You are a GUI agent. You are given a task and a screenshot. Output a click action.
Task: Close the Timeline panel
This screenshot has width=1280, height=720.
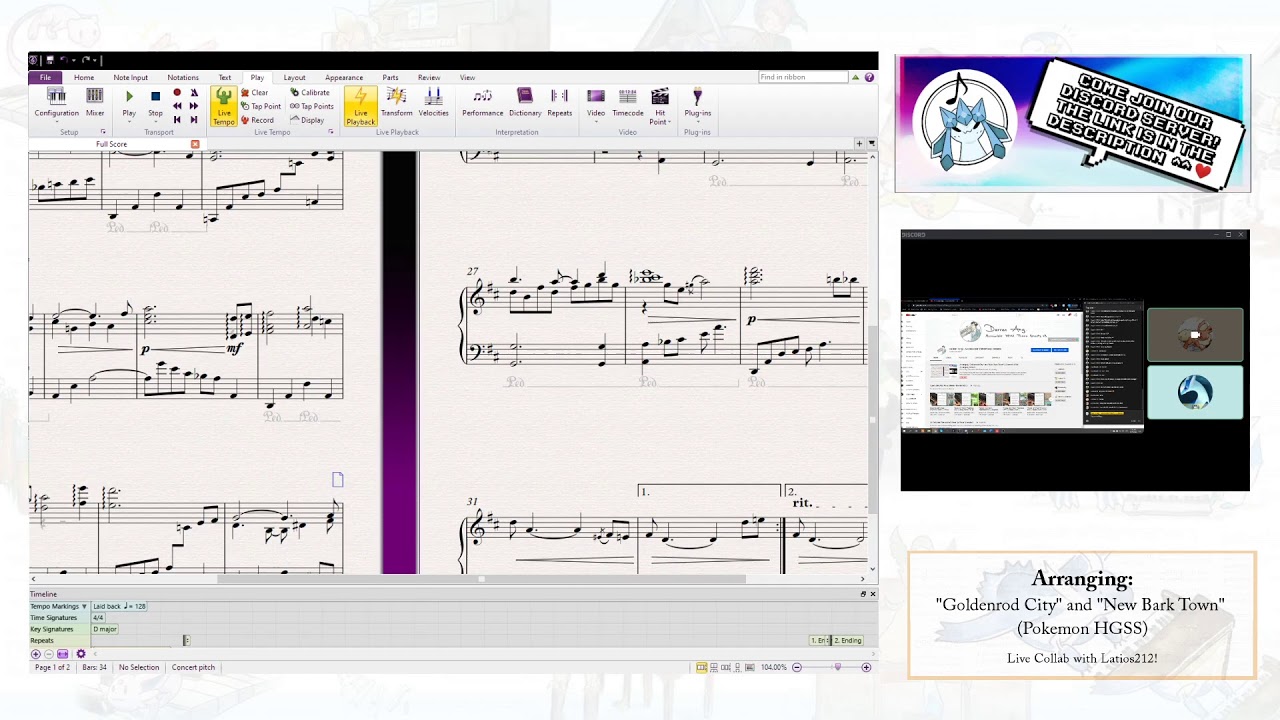coord(872,594)
